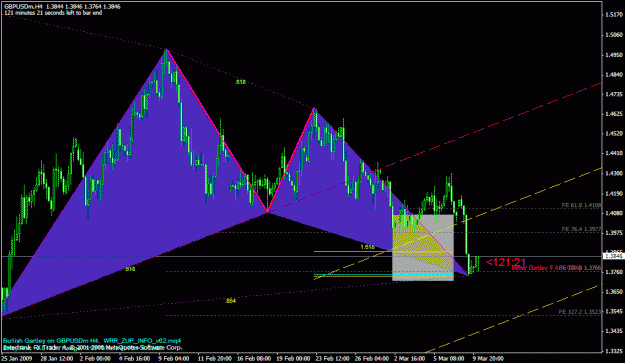Click the red Gartley label ending in 1.3766
Image resolution: width=625 pixels, height=363 pixels.
pos(556,268)
